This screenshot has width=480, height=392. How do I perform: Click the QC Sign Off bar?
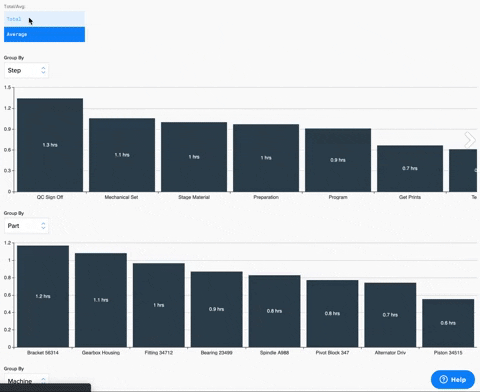point(50,145)
